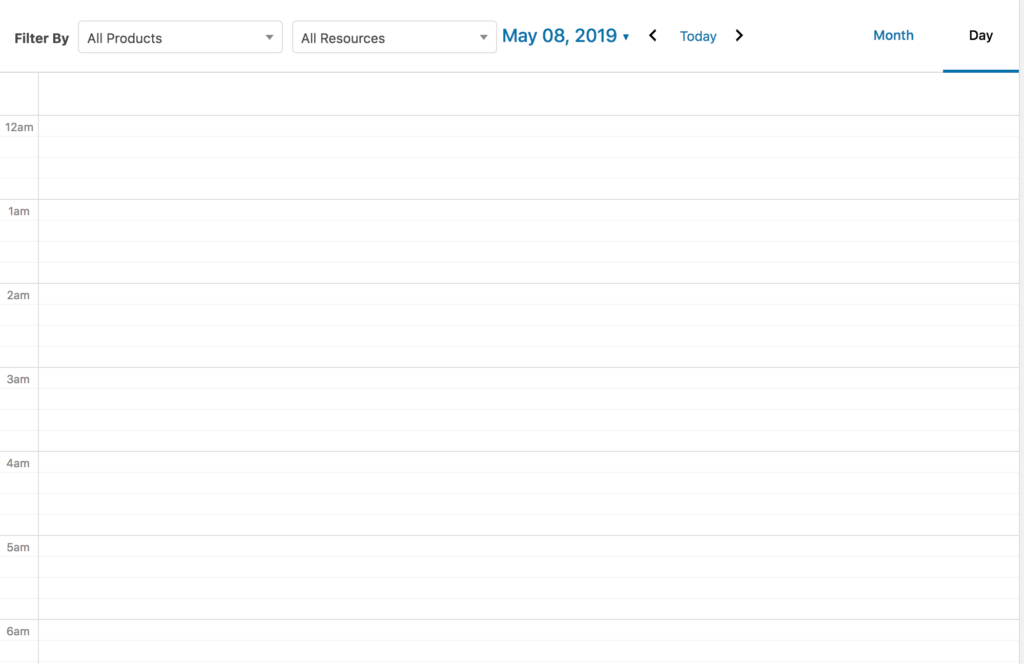The width and height of the screenshot is (1024, 664).
Task: Switch to the Month view tab
Action: (893, 35)
